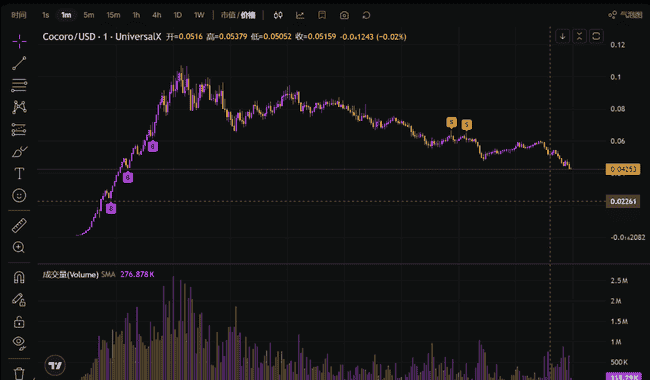Open the emoji icons tool
The height and width of the screenshot is (380, 650).
tap(19, 195)
